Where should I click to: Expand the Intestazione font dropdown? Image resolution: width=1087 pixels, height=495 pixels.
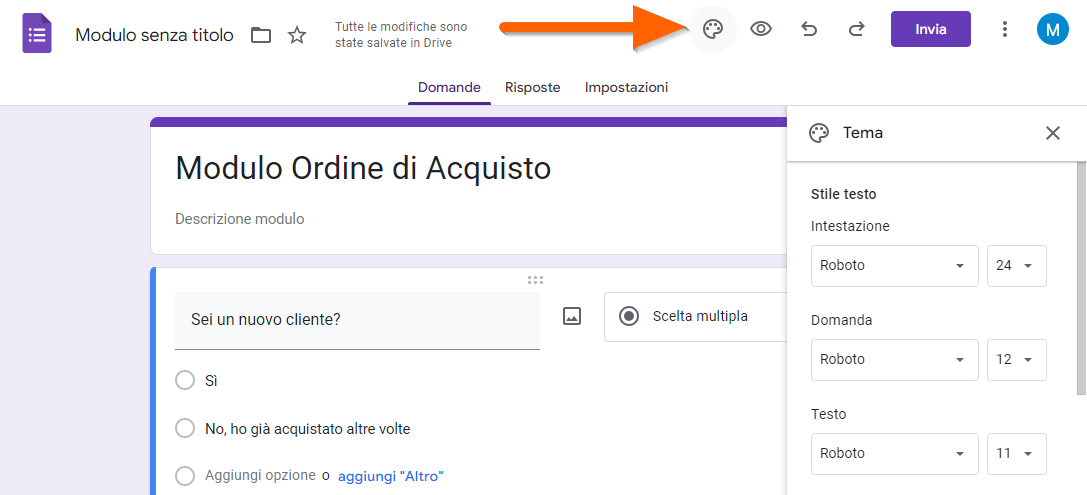(894, 266)
